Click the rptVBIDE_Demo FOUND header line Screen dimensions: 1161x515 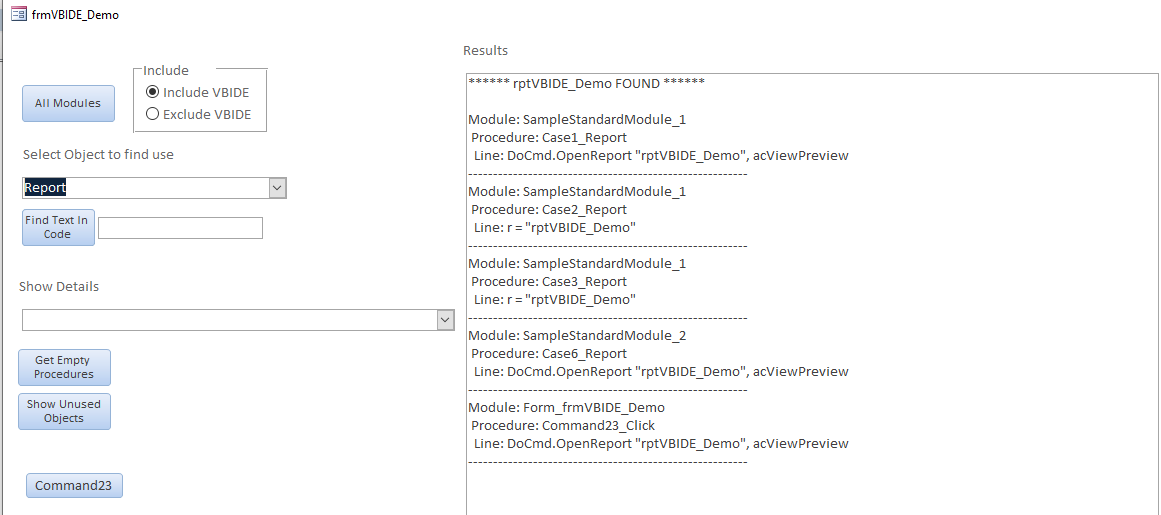(x=587, y=83)
